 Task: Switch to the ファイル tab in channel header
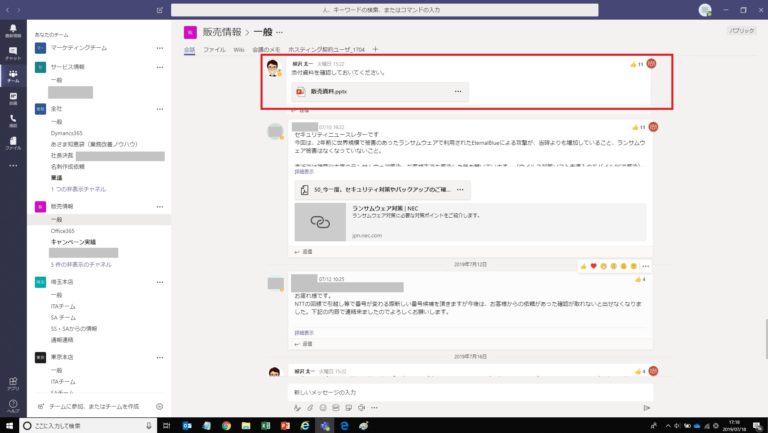(214, 49)
